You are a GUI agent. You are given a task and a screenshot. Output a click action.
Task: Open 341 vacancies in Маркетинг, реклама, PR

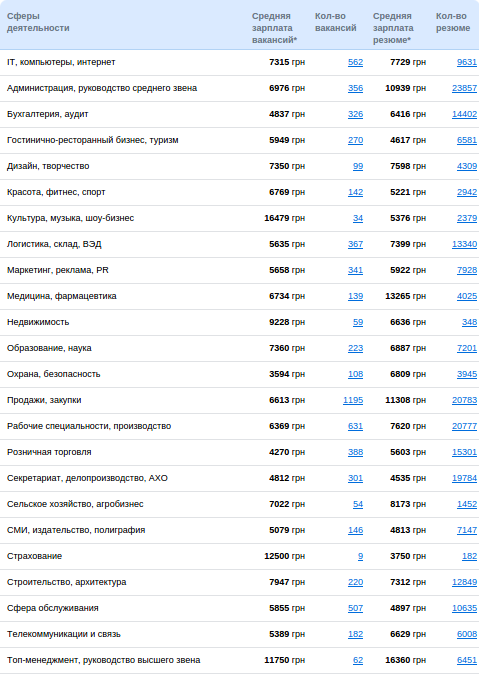tap(355, 271)
